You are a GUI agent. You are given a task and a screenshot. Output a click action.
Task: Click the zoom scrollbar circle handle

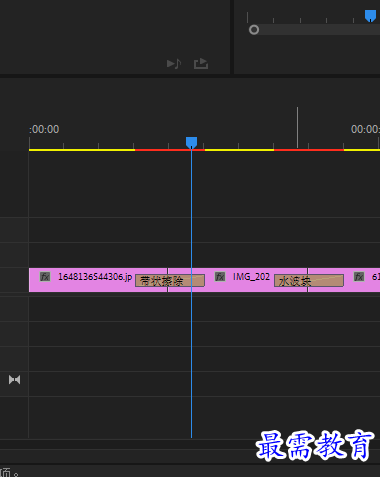click(x=254, y=30)
